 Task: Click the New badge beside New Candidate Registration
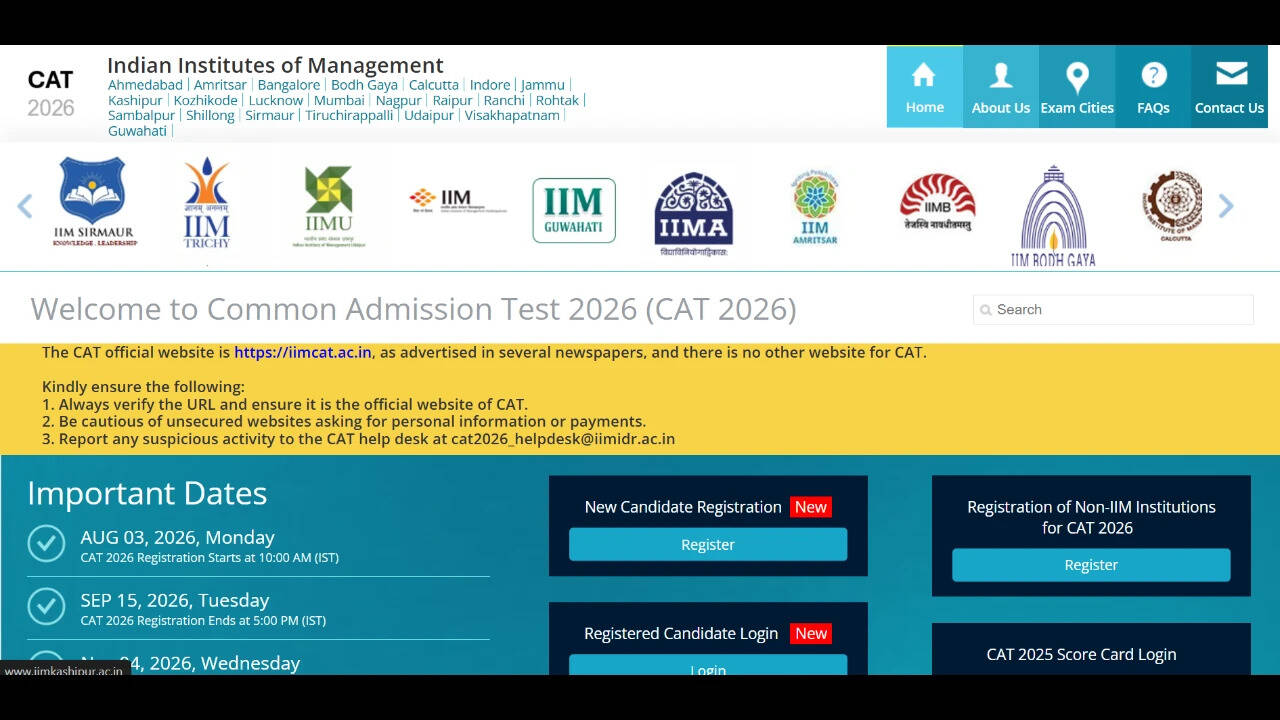click(811, 507)
